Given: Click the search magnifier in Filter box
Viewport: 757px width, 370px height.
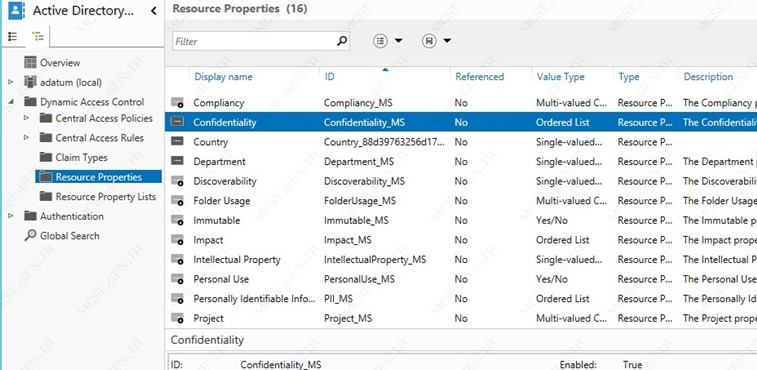Looking at the screenshot, I should click(x=342, y=41).
